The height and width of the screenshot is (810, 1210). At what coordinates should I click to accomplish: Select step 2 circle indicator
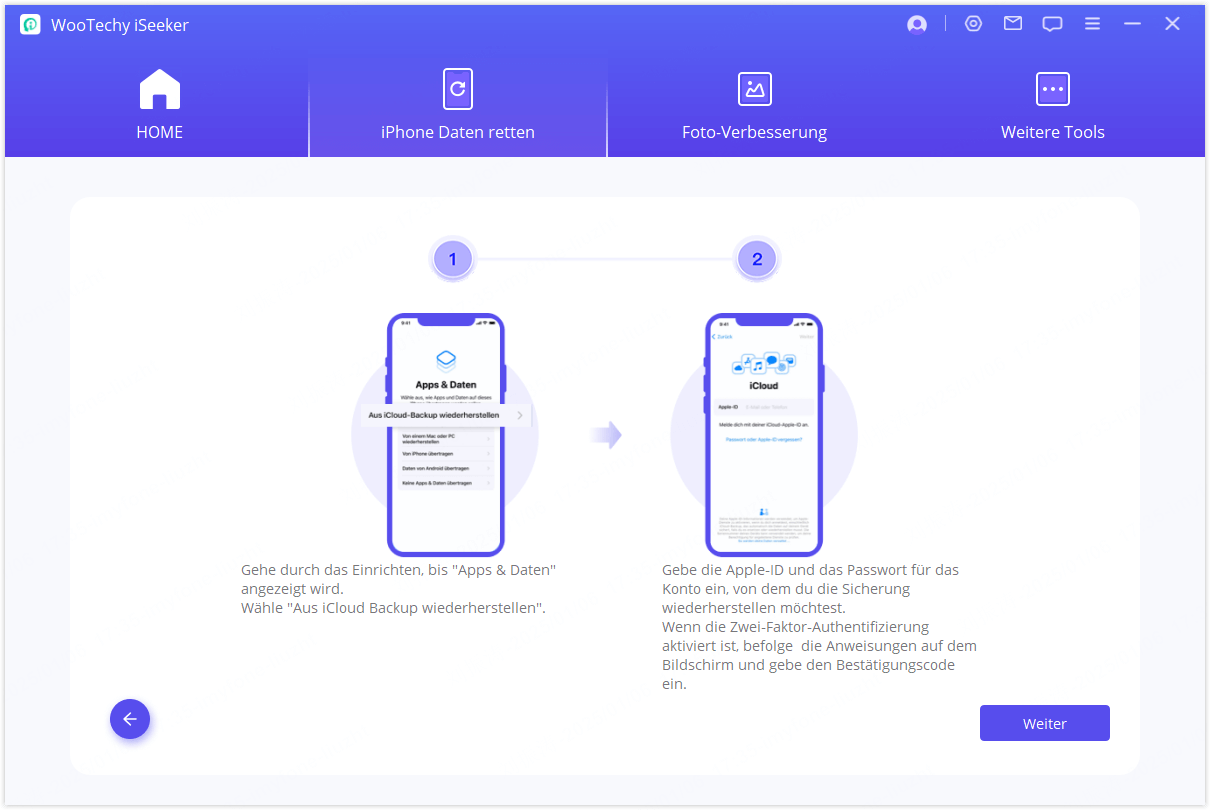[757, 260]
